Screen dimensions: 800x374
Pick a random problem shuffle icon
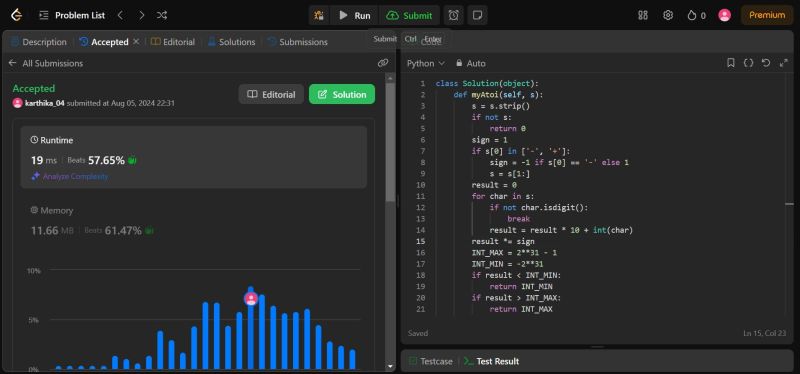click(162, 15)
